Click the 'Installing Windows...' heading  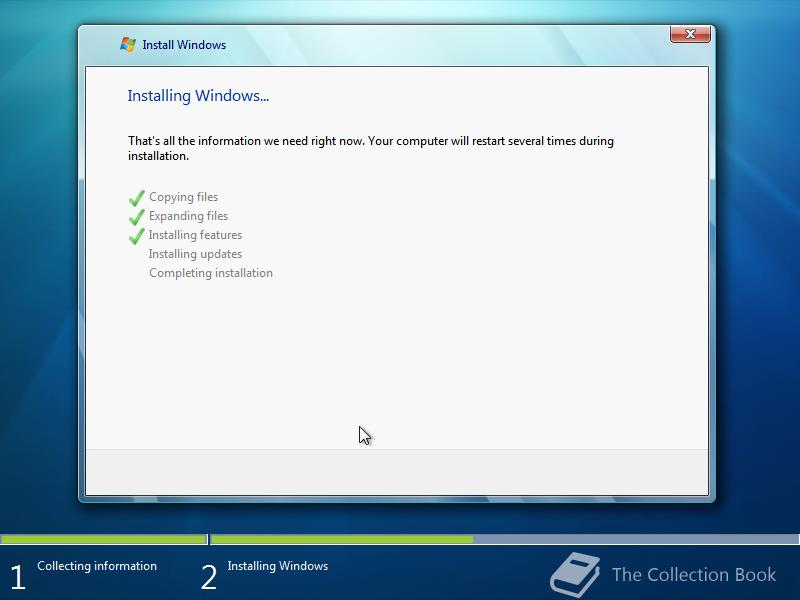coord(198,96)
